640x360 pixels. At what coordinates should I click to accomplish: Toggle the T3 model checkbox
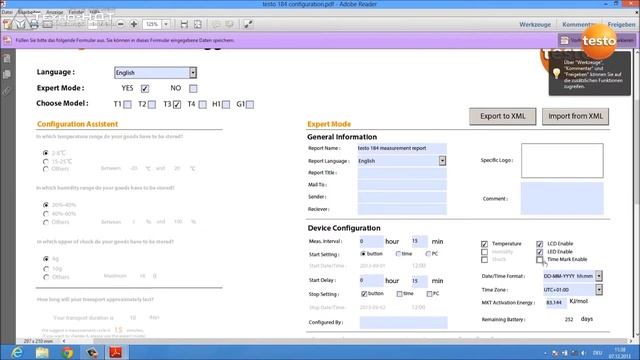pos(177,104)
